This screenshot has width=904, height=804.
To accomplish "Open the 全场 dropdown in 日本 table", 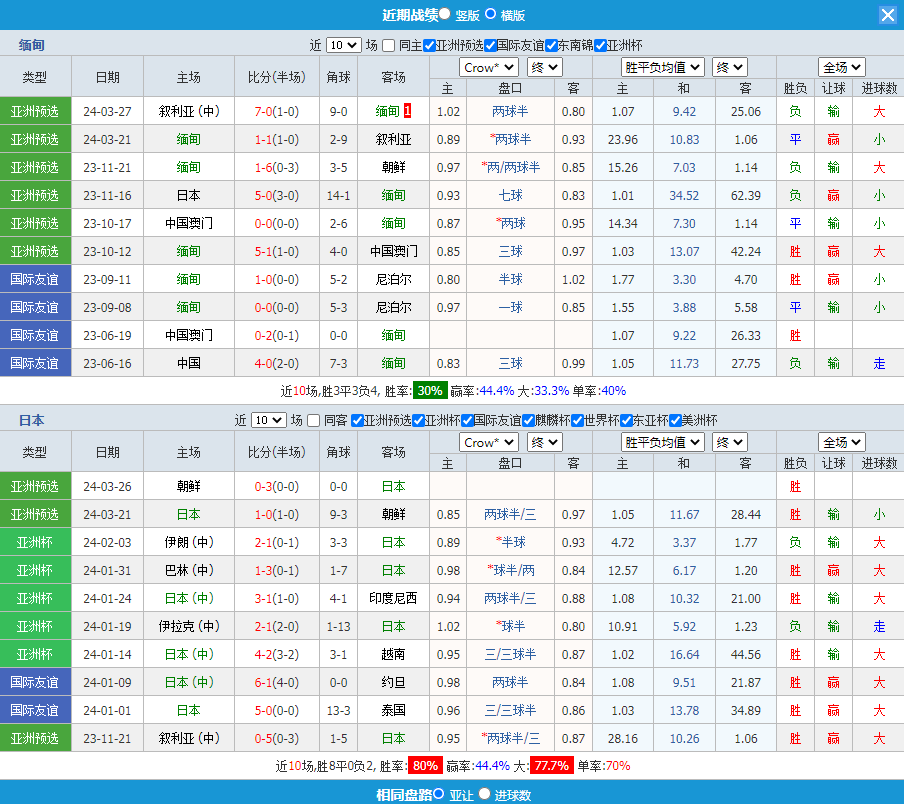I will pyautogui.click(x=841, y=442).
